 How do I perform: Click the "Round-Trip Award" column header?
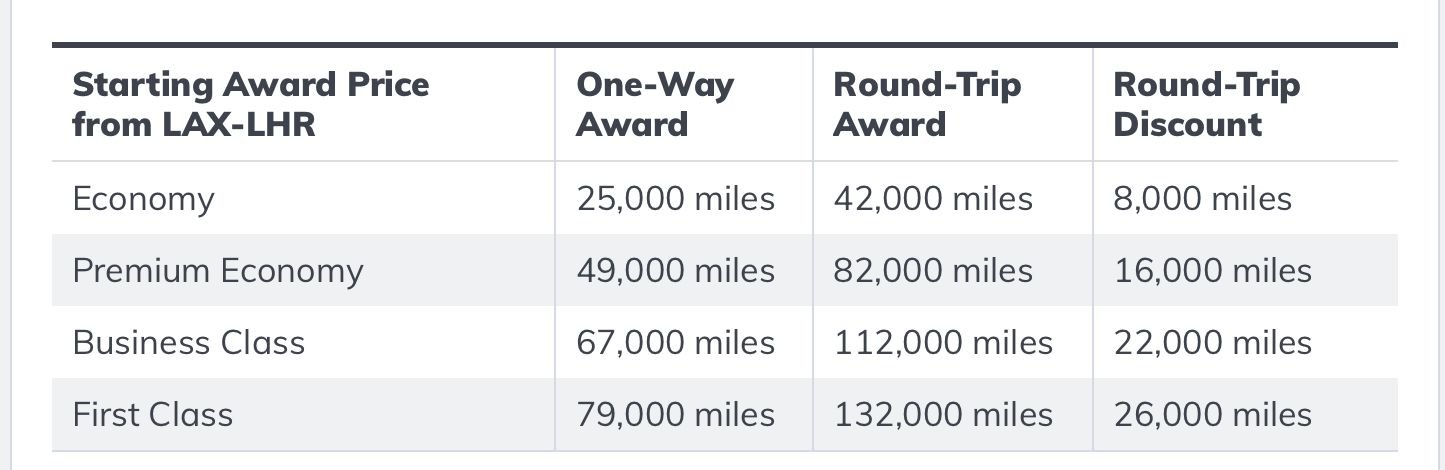pyautogui.click(x=927, y=104)
